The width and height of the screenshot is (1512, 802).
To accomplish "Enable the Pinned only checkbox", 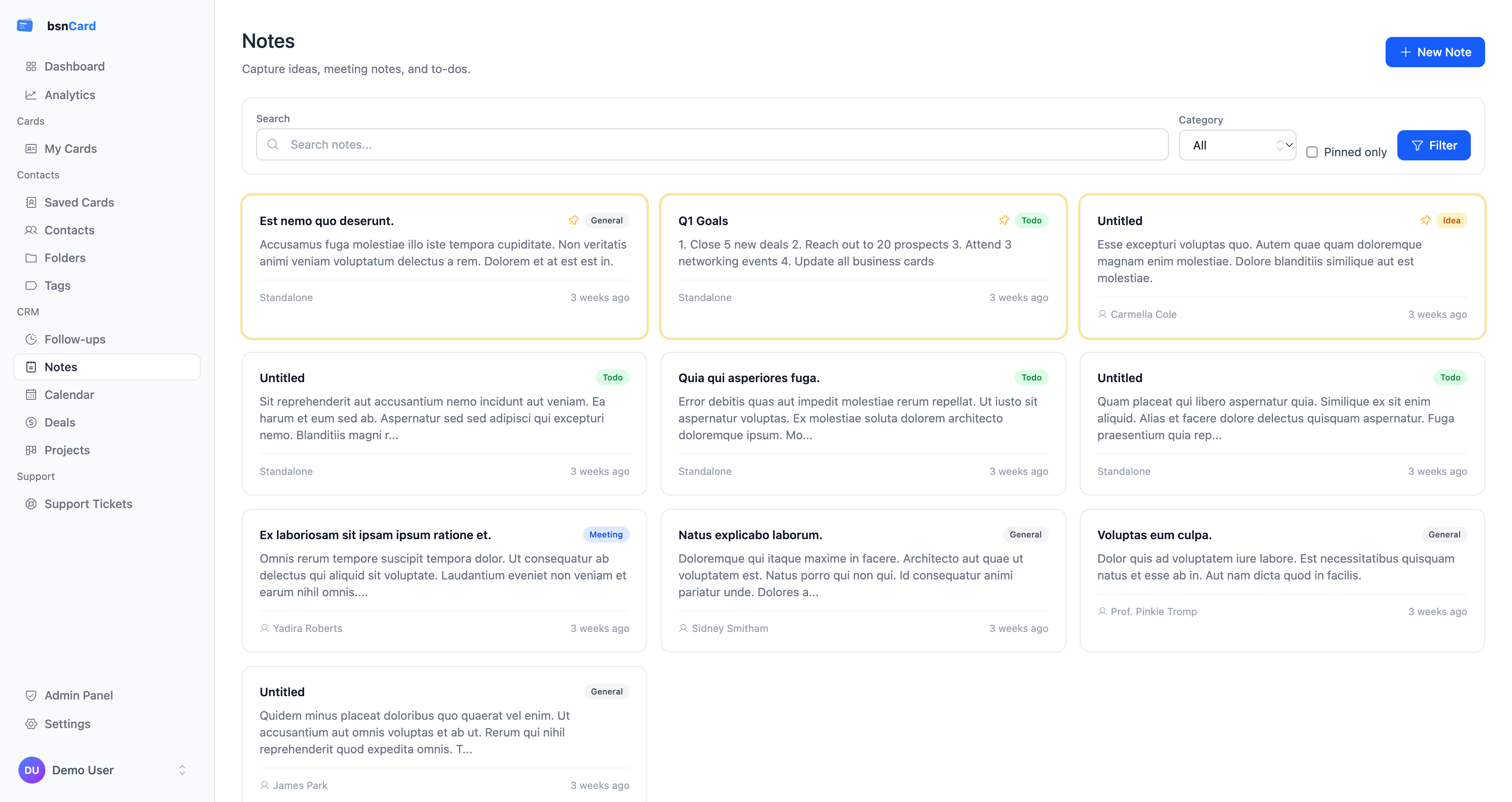I will (1312, 152).
